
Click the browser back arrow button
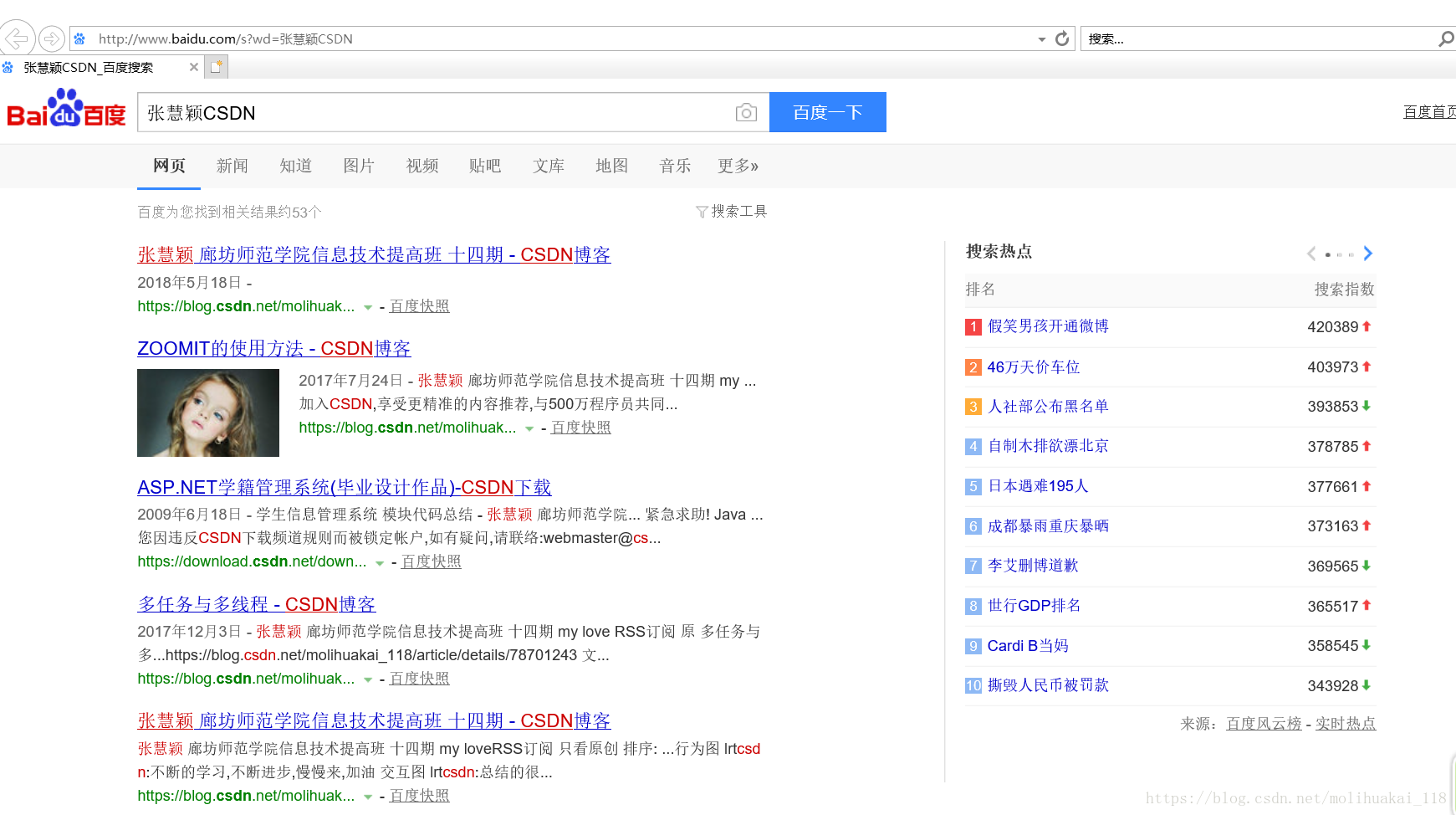[17, 38]
